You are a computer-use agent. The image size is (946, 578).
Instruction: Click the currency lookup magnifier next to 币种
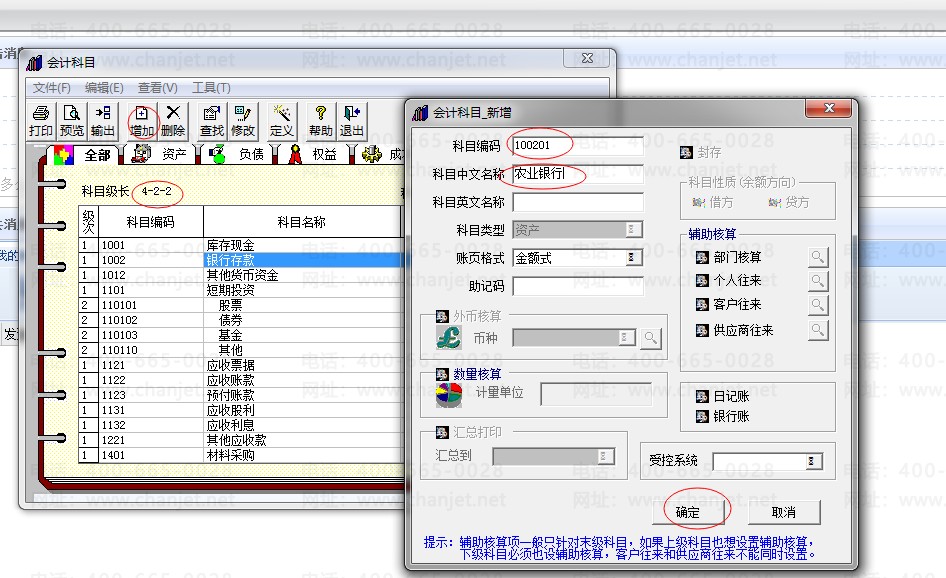point(650,338)
